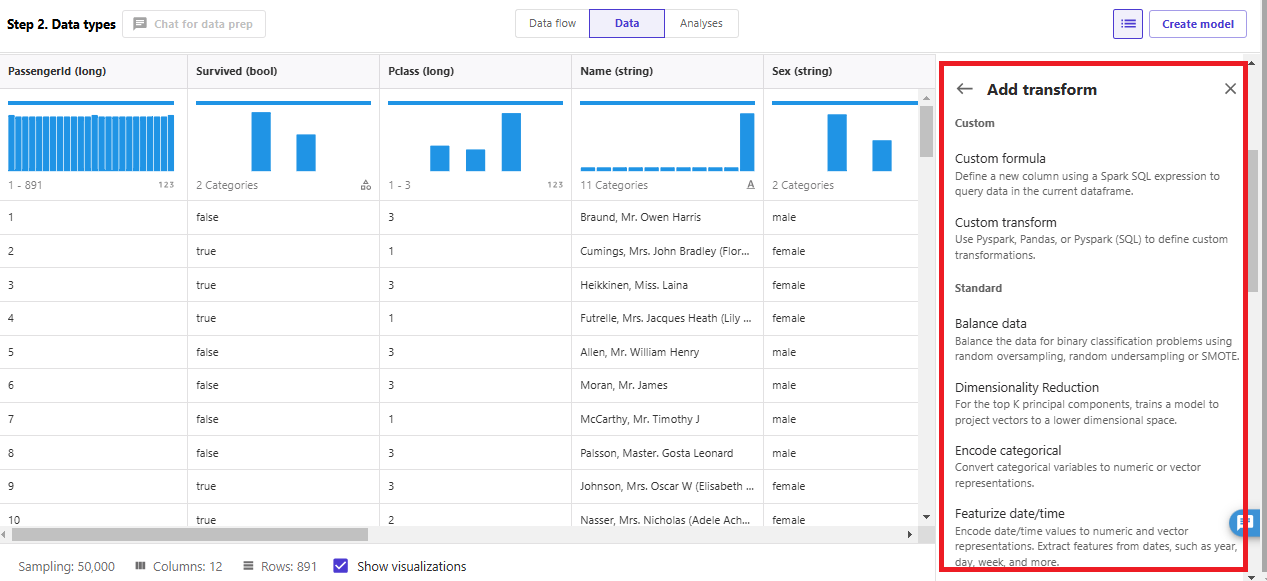The width and height of the screenshot is (1267, 581).
Task: Click the list view icon button
Action: (x=1128, y=24)
